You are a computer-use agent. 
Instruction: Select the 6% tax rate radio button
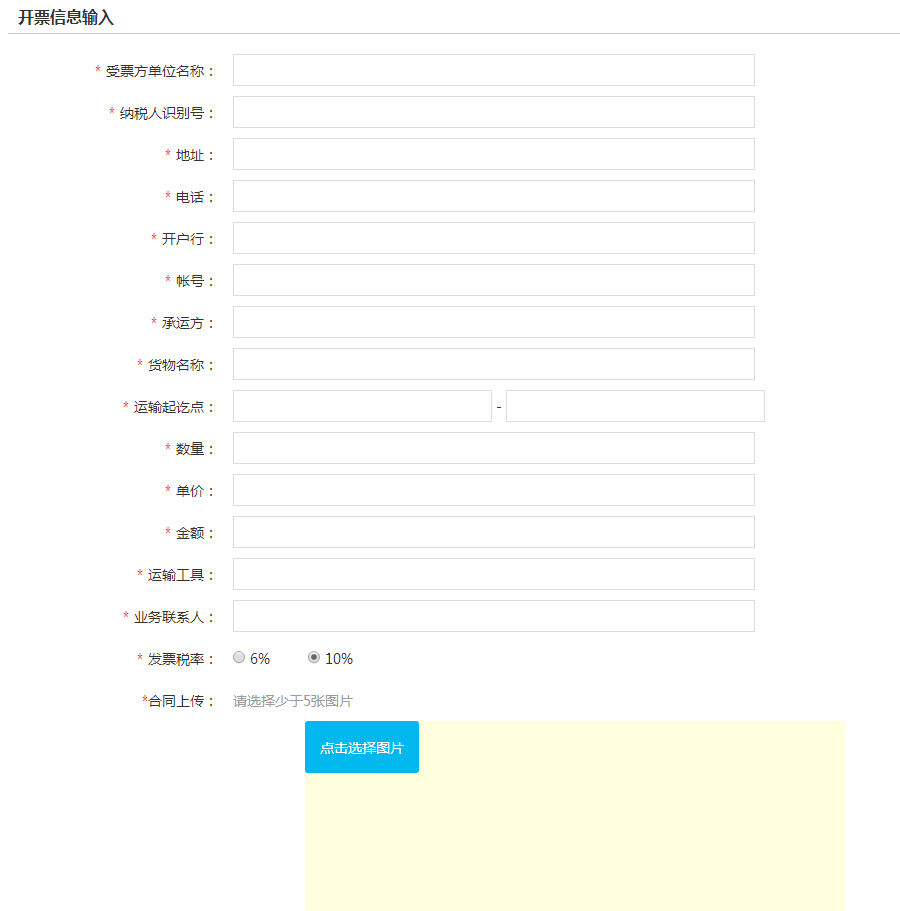click(x=239, y=657)
